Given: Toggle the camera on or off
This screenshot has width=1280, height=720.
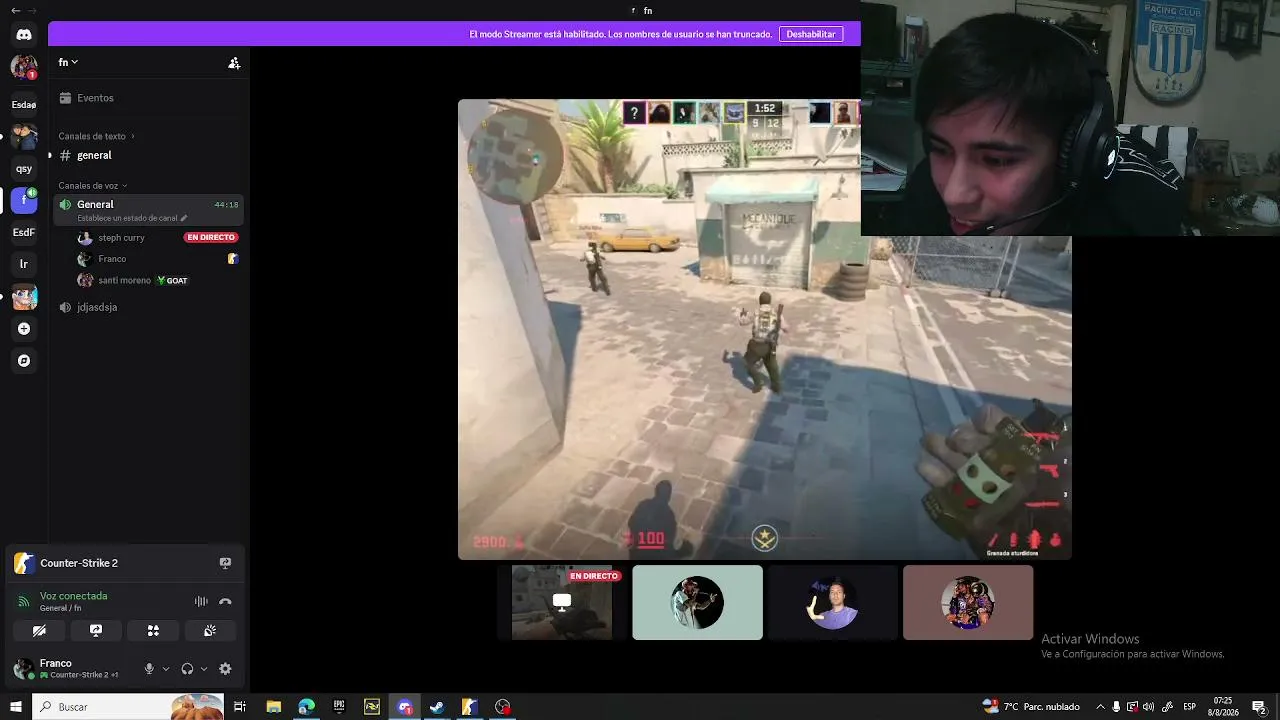Looking at the screenshot, I should point(39,631).
